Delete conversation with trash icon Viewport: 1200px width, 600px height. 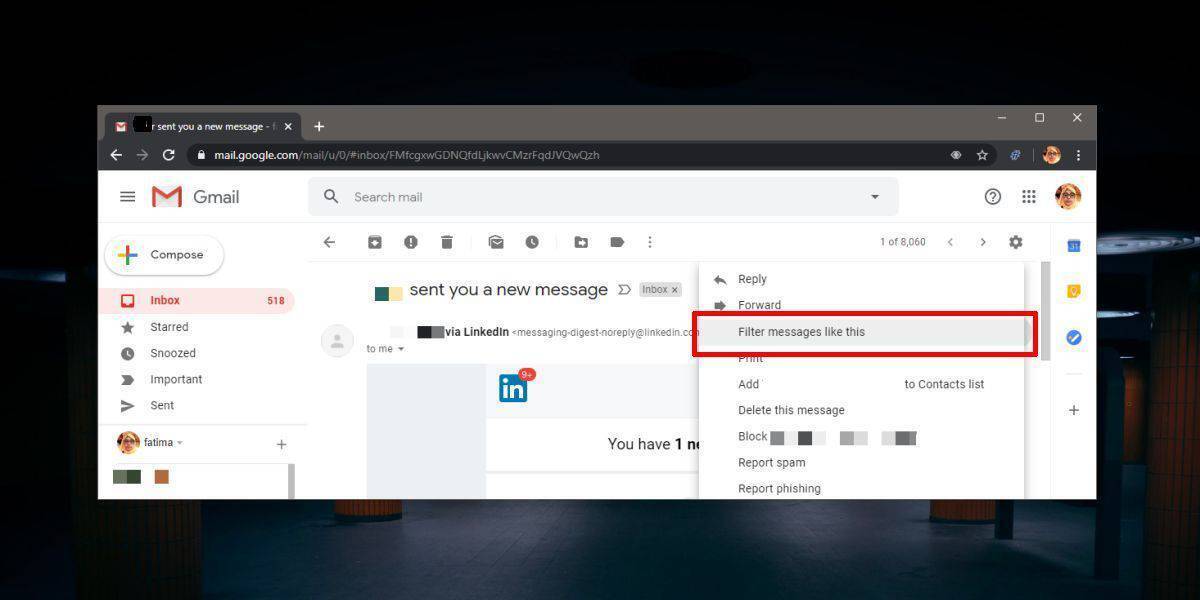coord(447,242)
